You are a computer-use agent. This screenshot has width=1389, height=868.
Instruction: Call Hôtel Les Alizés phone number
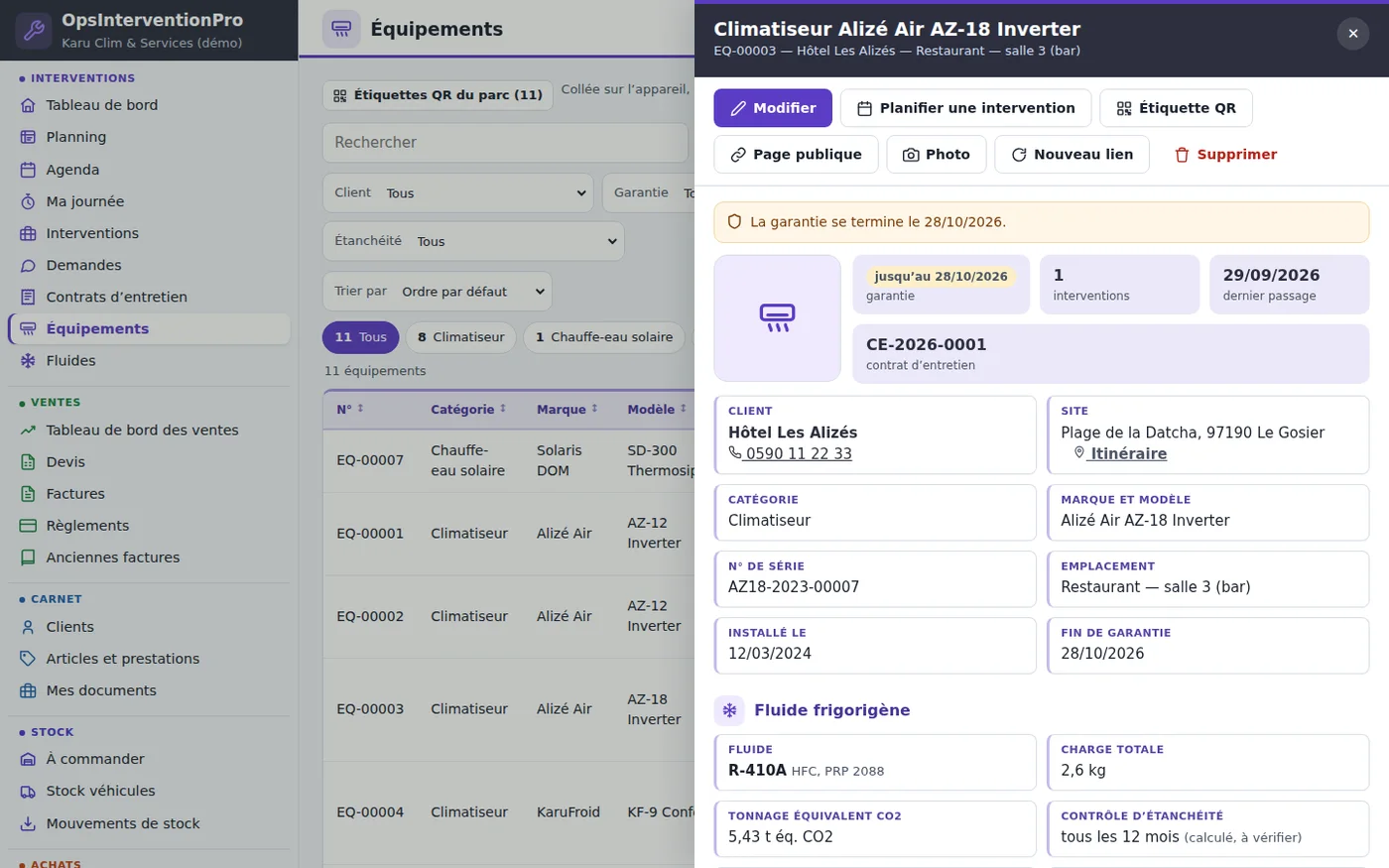791,453
